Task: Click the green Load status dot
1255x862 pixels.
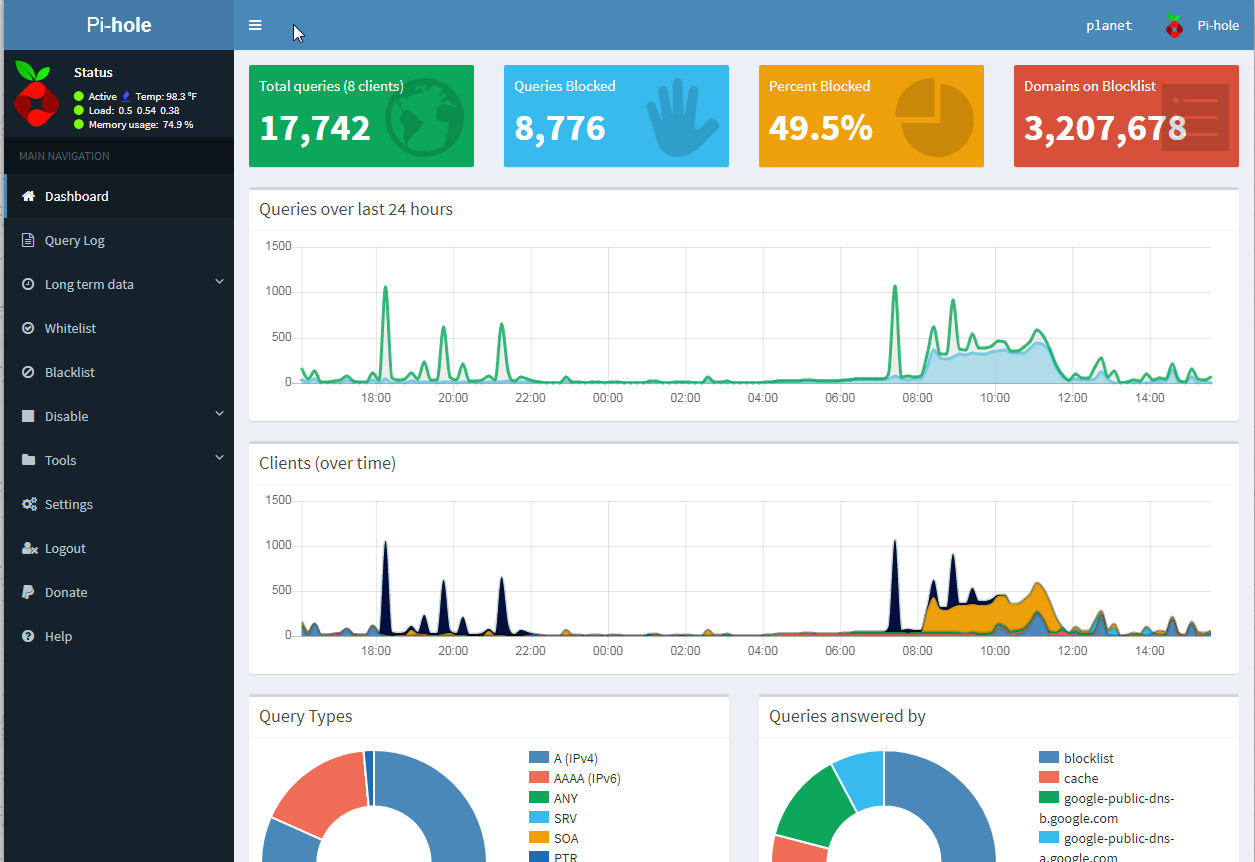Action: pyautogui.click(x=79, y=110)
